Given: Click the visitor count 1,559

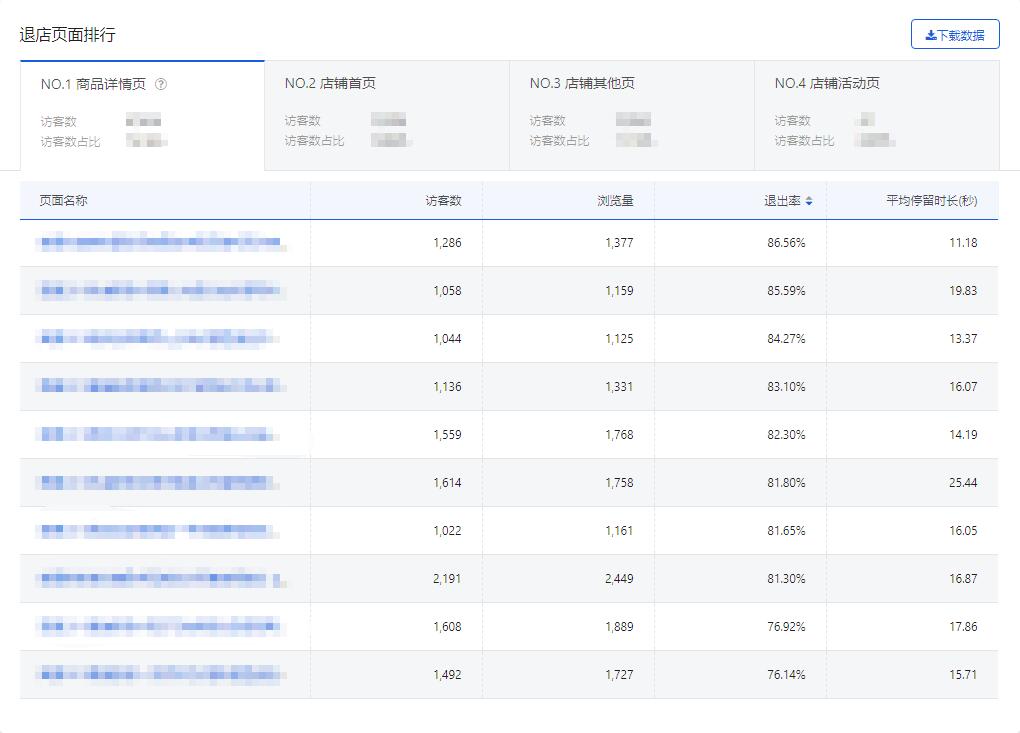Looking at the screenshot, I should [x=448, y=434].
